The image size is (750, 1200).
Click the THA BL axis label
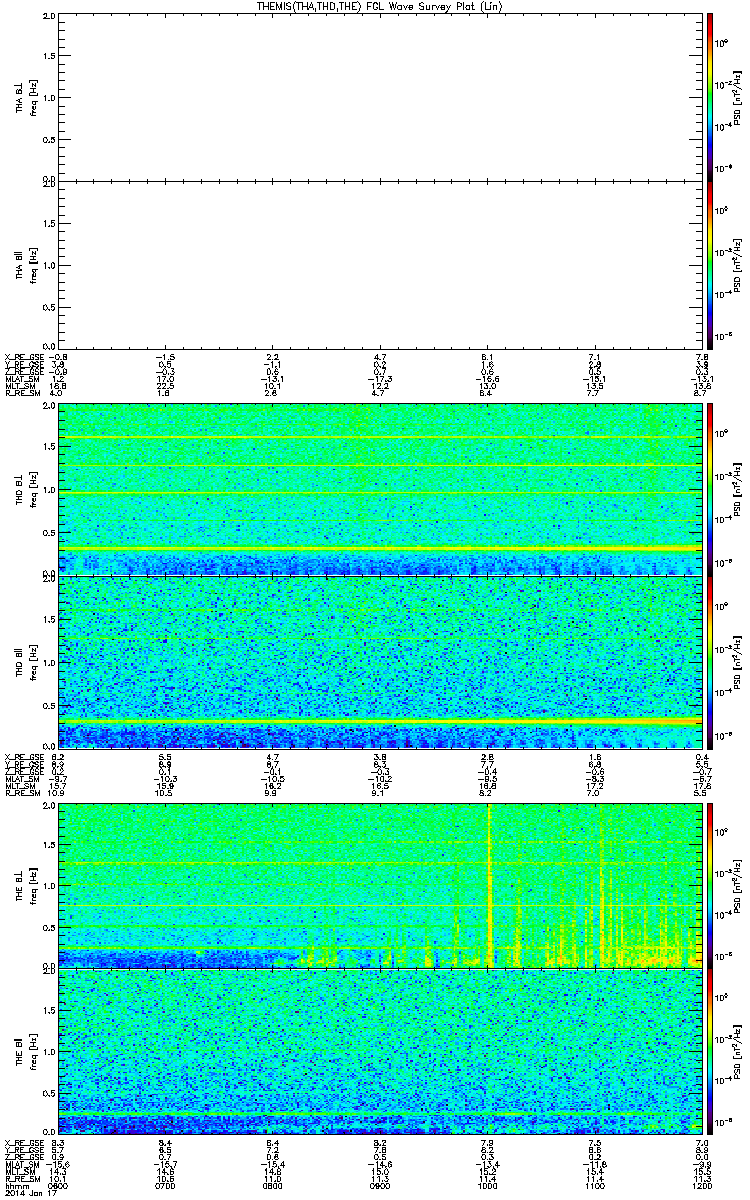(x=20, y=96)
